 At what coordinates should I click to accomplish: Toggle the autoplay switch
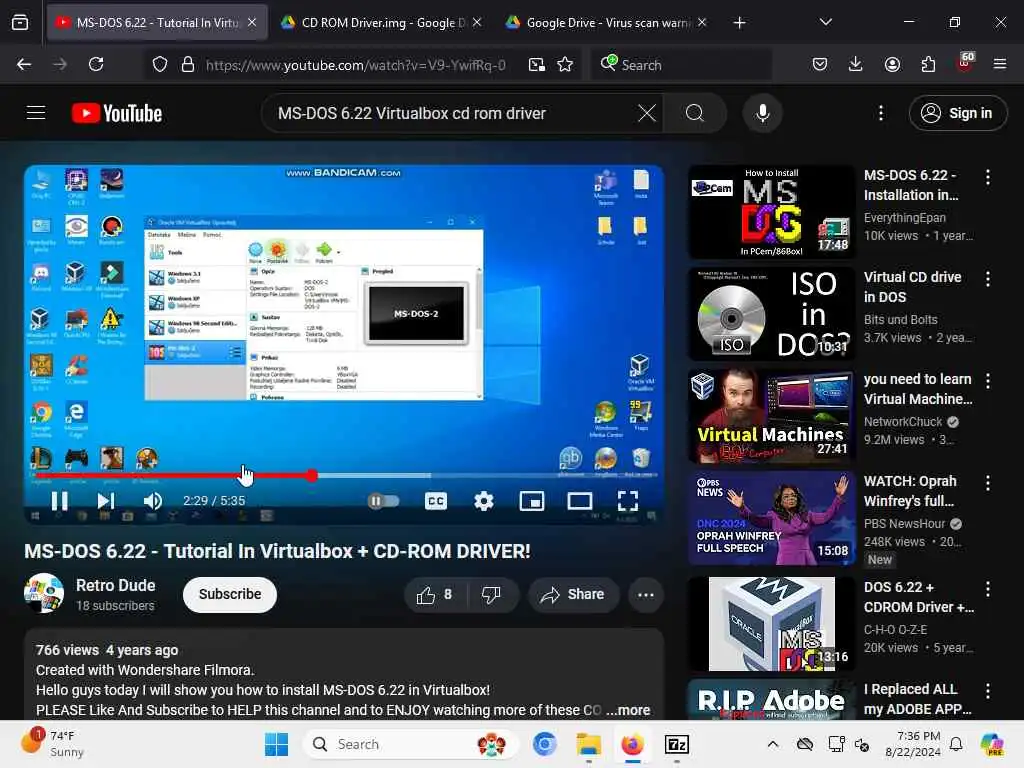(x=383, y=501)
